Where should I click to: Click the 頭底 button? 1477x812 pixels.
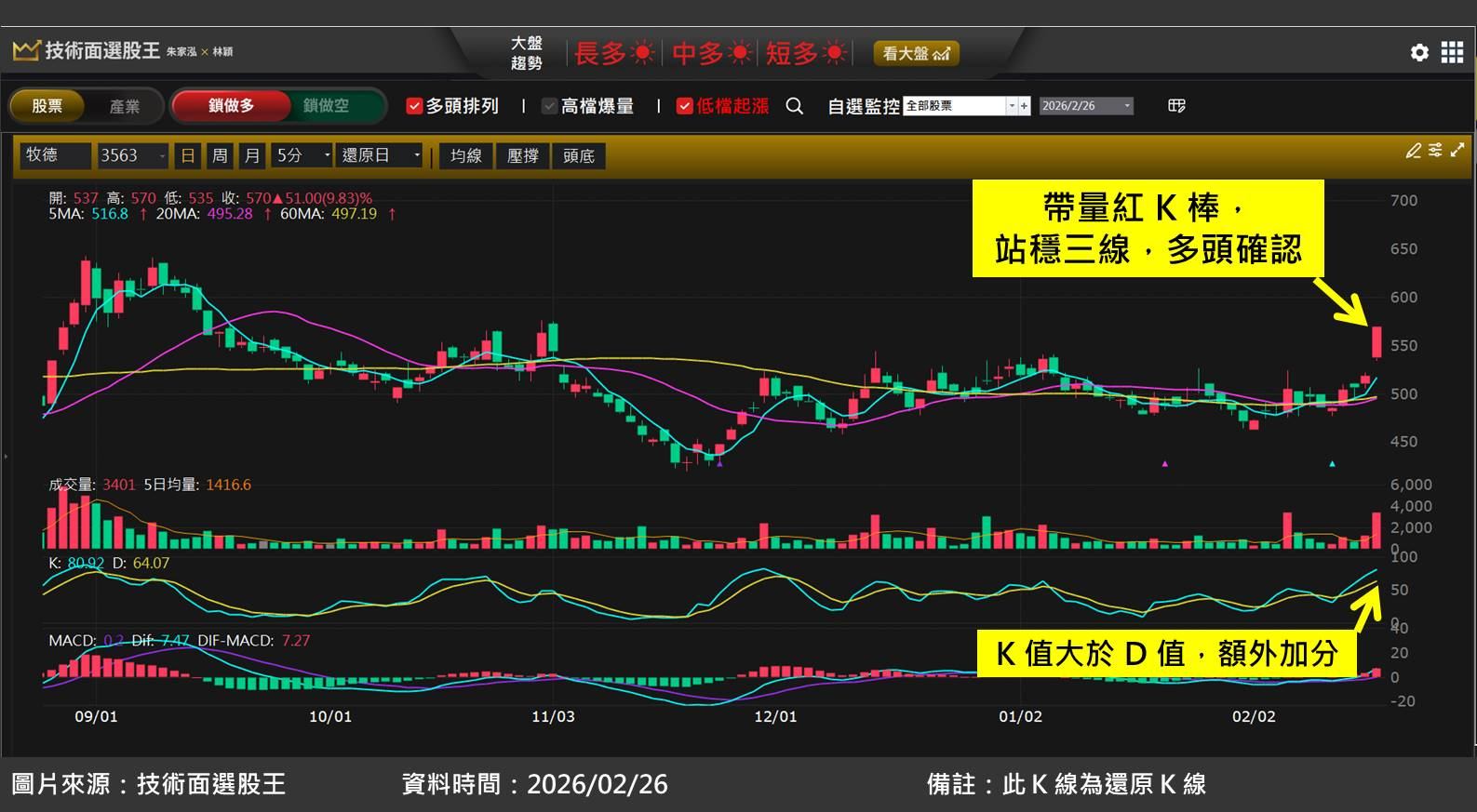579,155
